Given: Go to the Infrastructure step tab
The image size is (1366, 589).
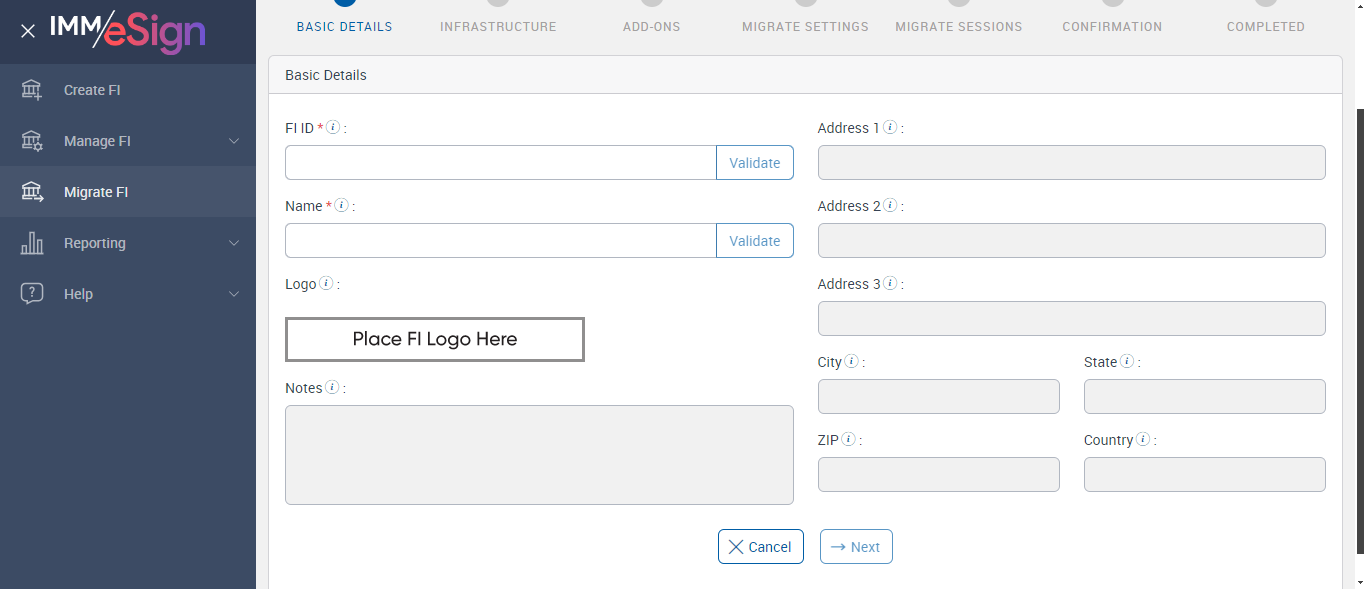Looking at the screenshot, I should click(498, 27).
